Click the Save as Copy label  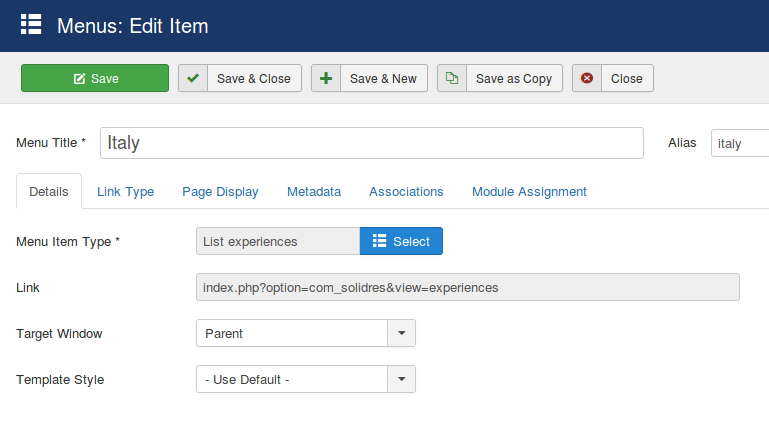click(513, 79)
